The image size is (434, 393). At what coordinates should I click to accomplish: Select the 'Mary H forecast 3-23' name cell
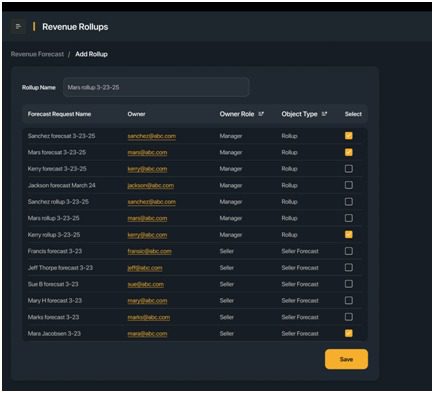click(55, 300)
